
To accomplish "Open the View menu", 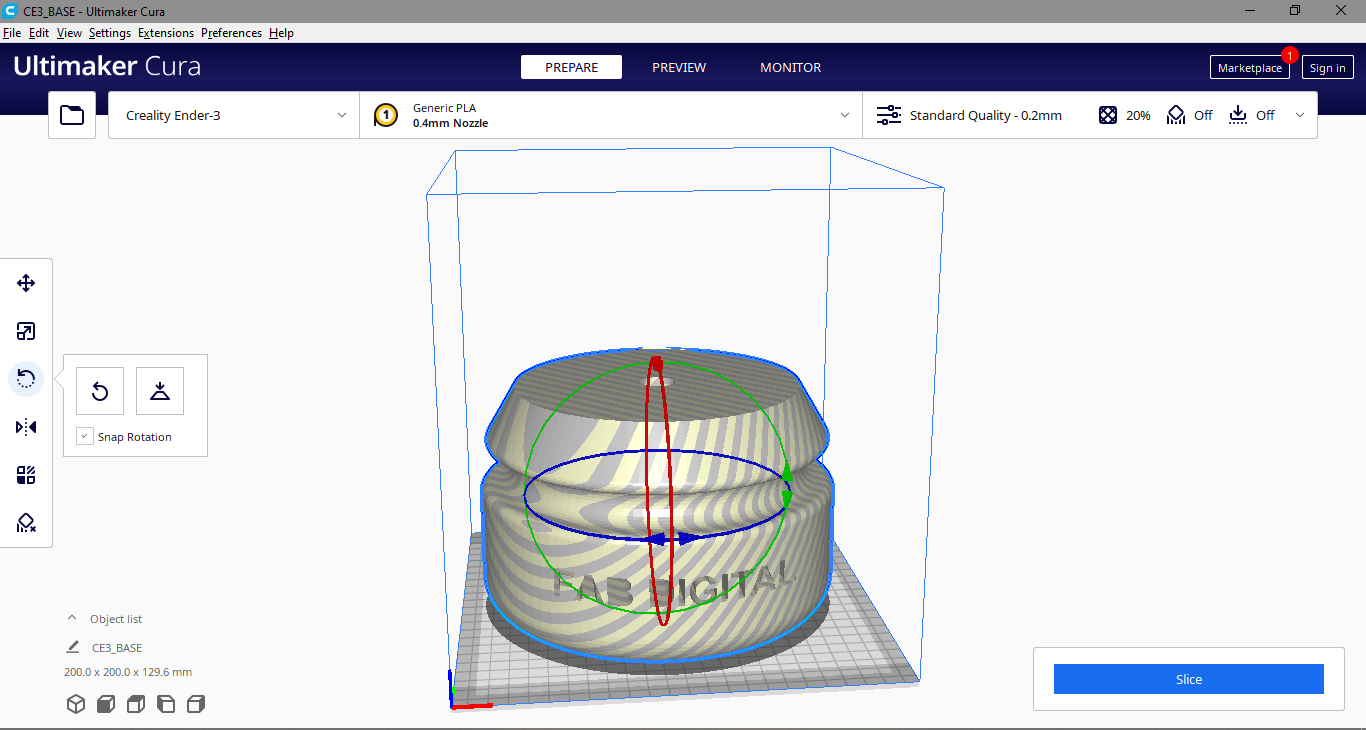I will tap(69, 33).
